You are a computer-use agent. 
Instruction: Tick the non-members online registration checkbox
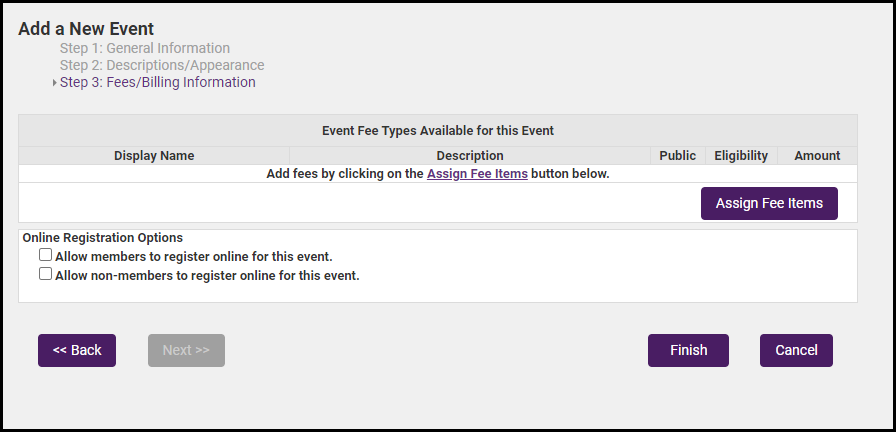click(x=45, y=274)
